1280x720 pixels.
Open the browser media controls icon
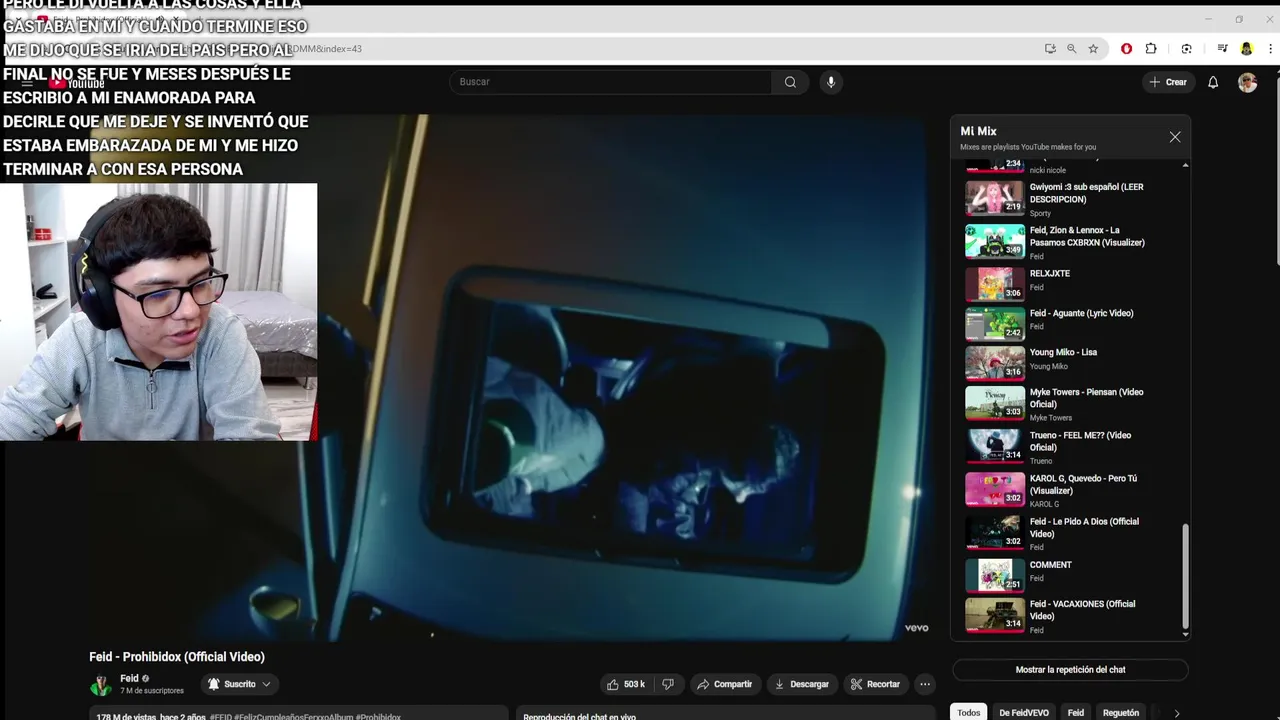1222,49
